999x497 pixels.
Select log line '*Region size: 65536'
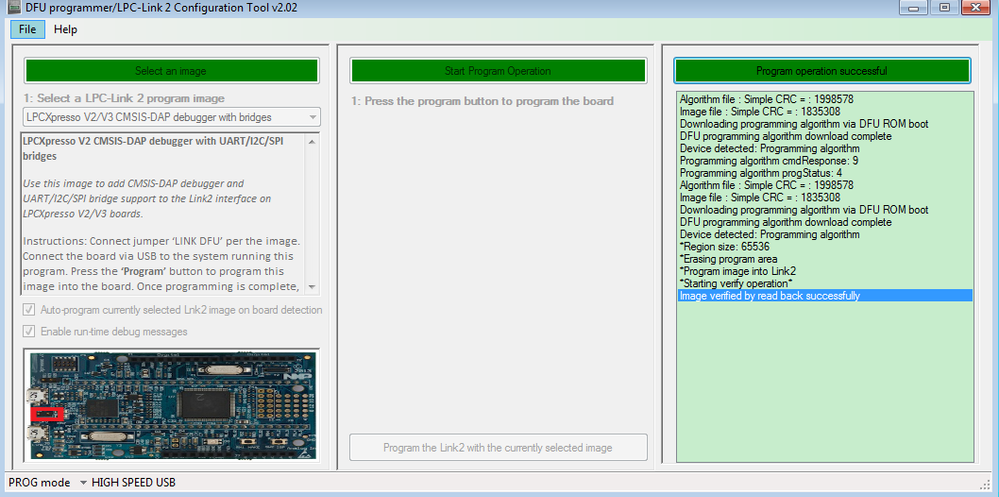click(x=824, y=246)
